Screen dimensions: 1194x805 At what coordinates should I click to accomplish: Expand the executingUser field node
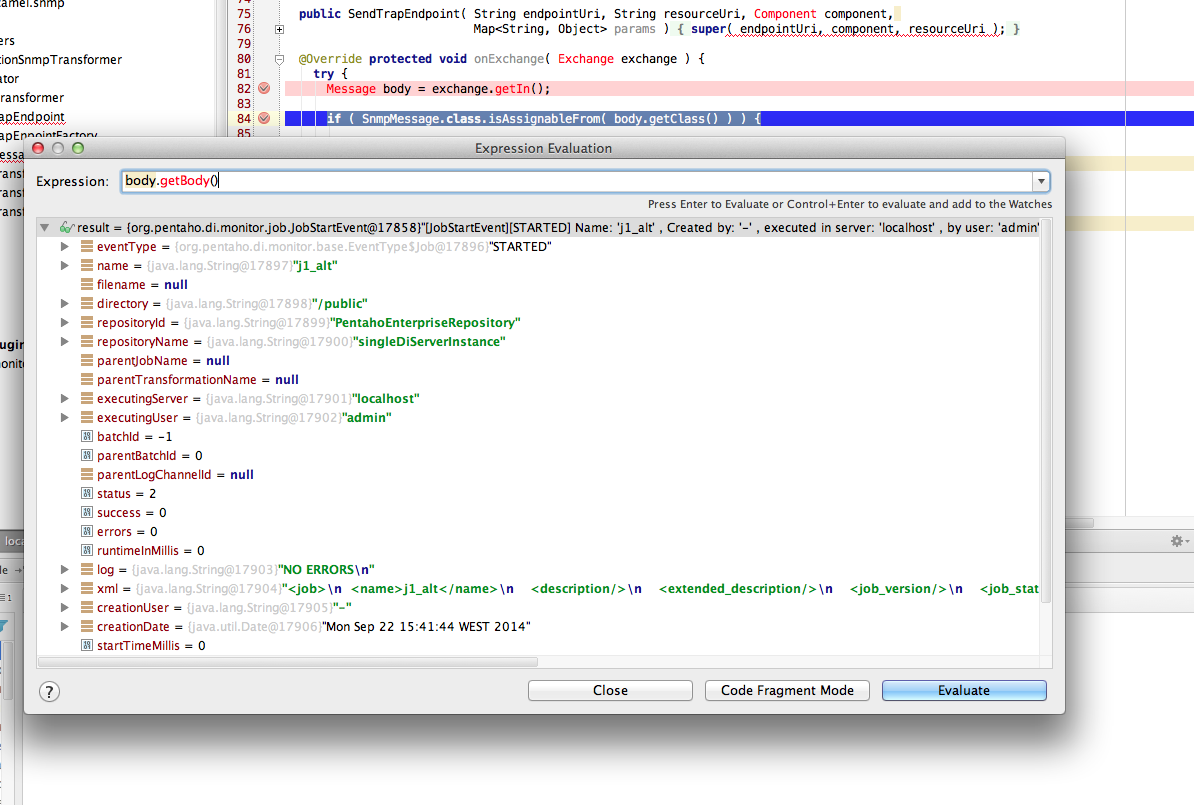pyautogui.click(x=65, y=417)
